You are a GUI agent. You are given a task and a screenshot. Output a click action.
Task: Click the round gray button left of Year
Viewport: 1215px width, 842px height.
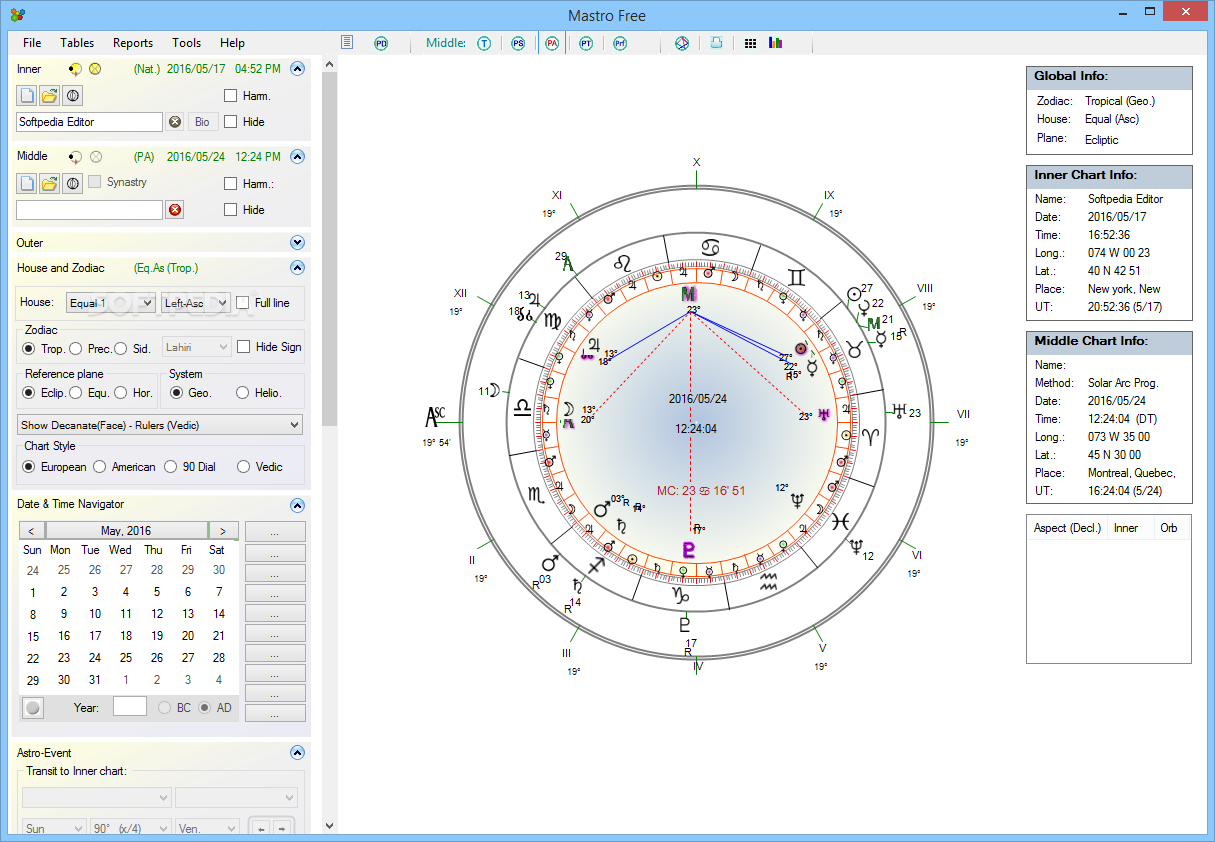tap(33, 708)
